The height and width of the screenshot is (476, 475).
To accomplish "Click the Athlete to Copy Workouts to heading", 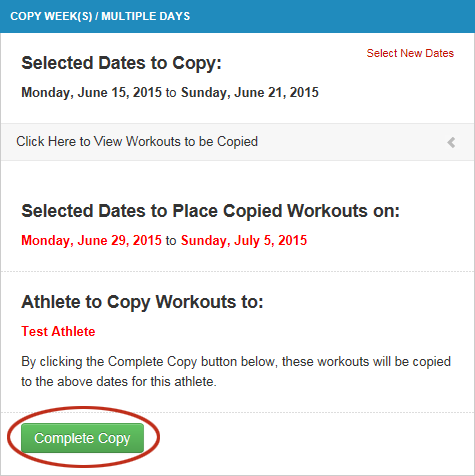I will pos(142,302).
